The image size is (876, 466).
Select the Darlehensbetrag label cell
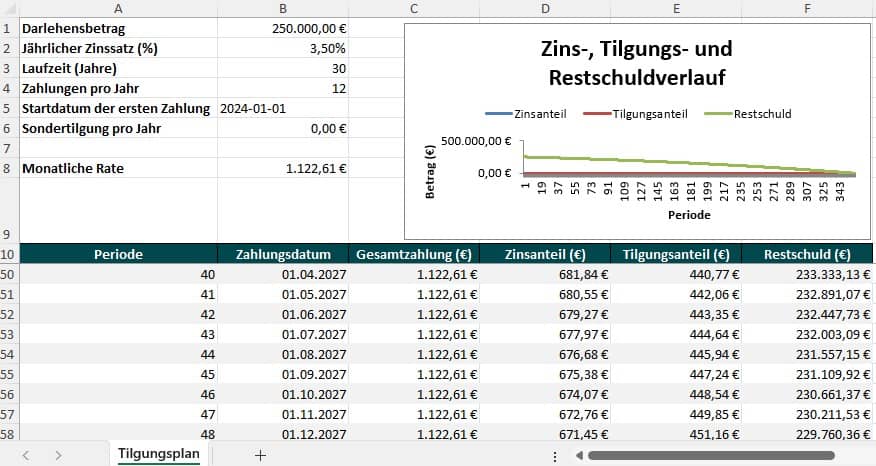pos(118,28)
